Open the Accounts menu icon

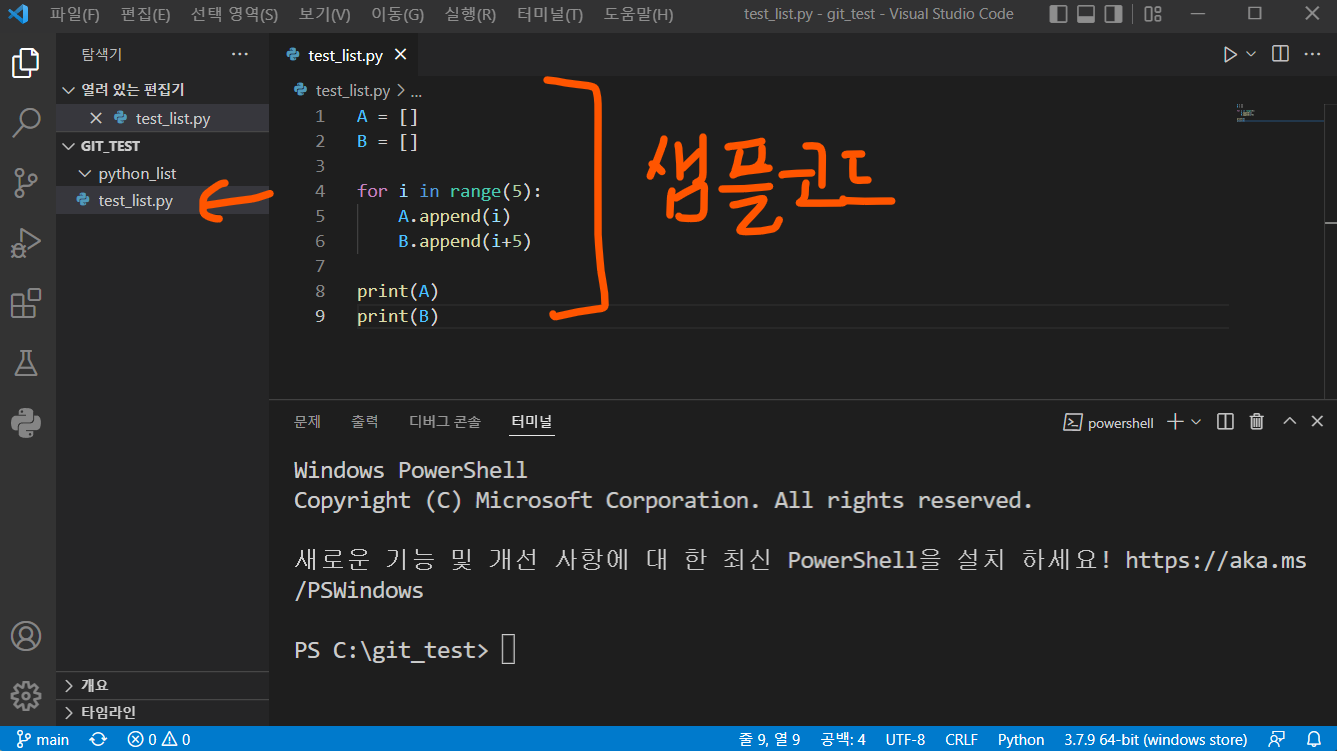pyautogui.click(x=26, y=636)
